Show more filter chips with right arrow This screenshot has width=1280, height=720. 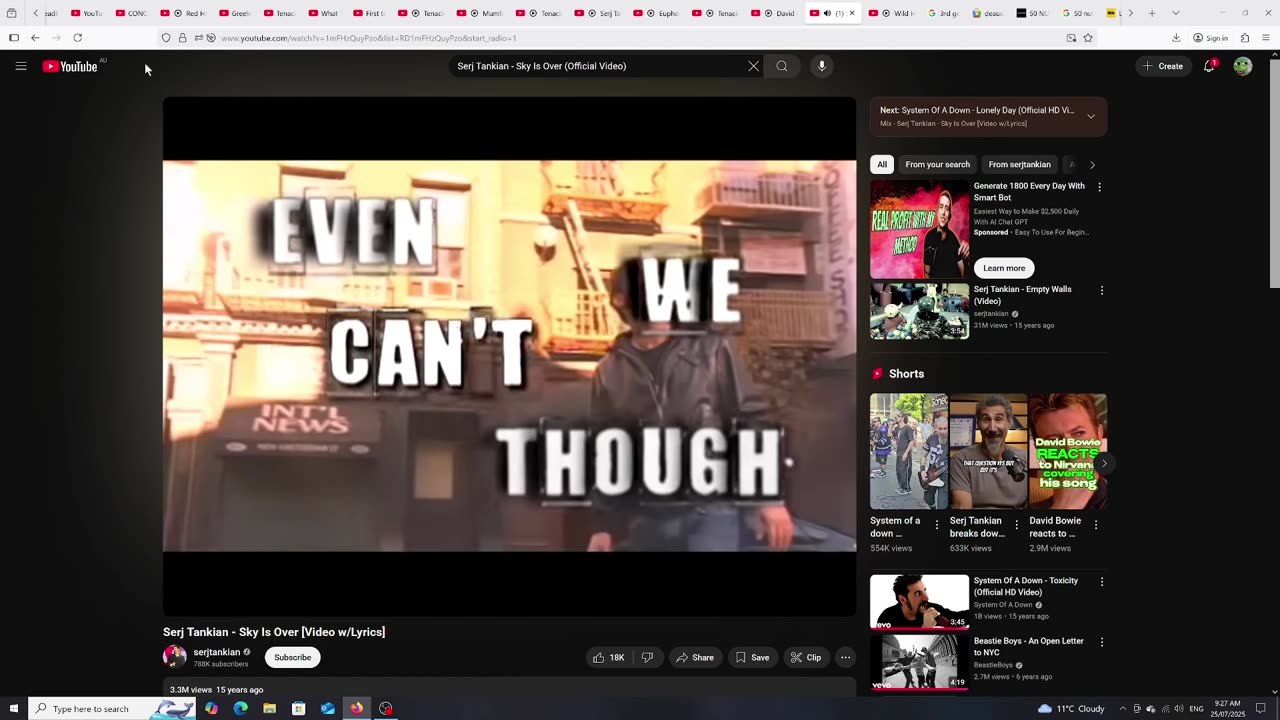click(1092, 165)
